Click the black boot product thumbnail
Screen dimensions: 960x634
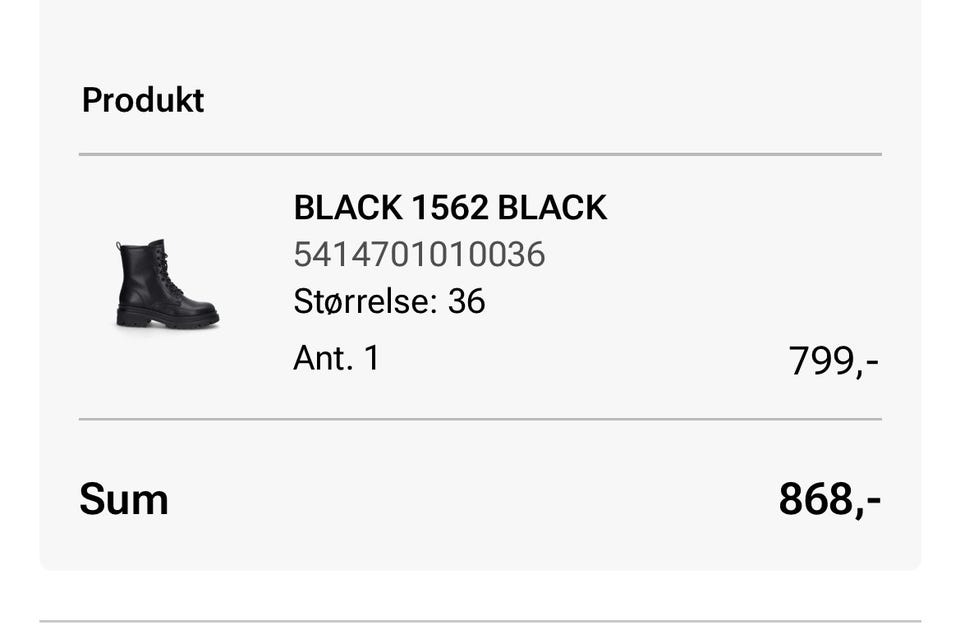tap(166, 284)
